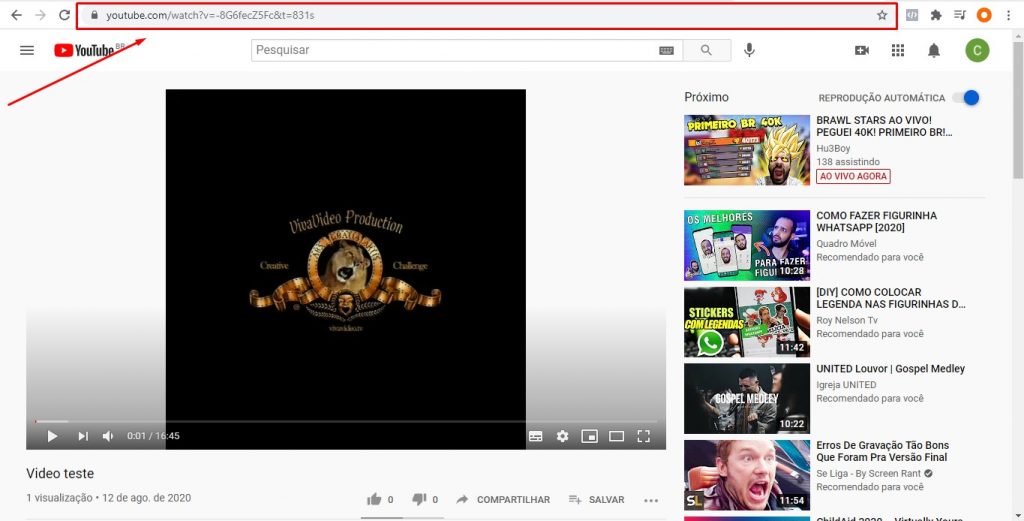Click the Pesquisar search field
Viewport: 1024px width, 521px height.
tap(450, 50)
